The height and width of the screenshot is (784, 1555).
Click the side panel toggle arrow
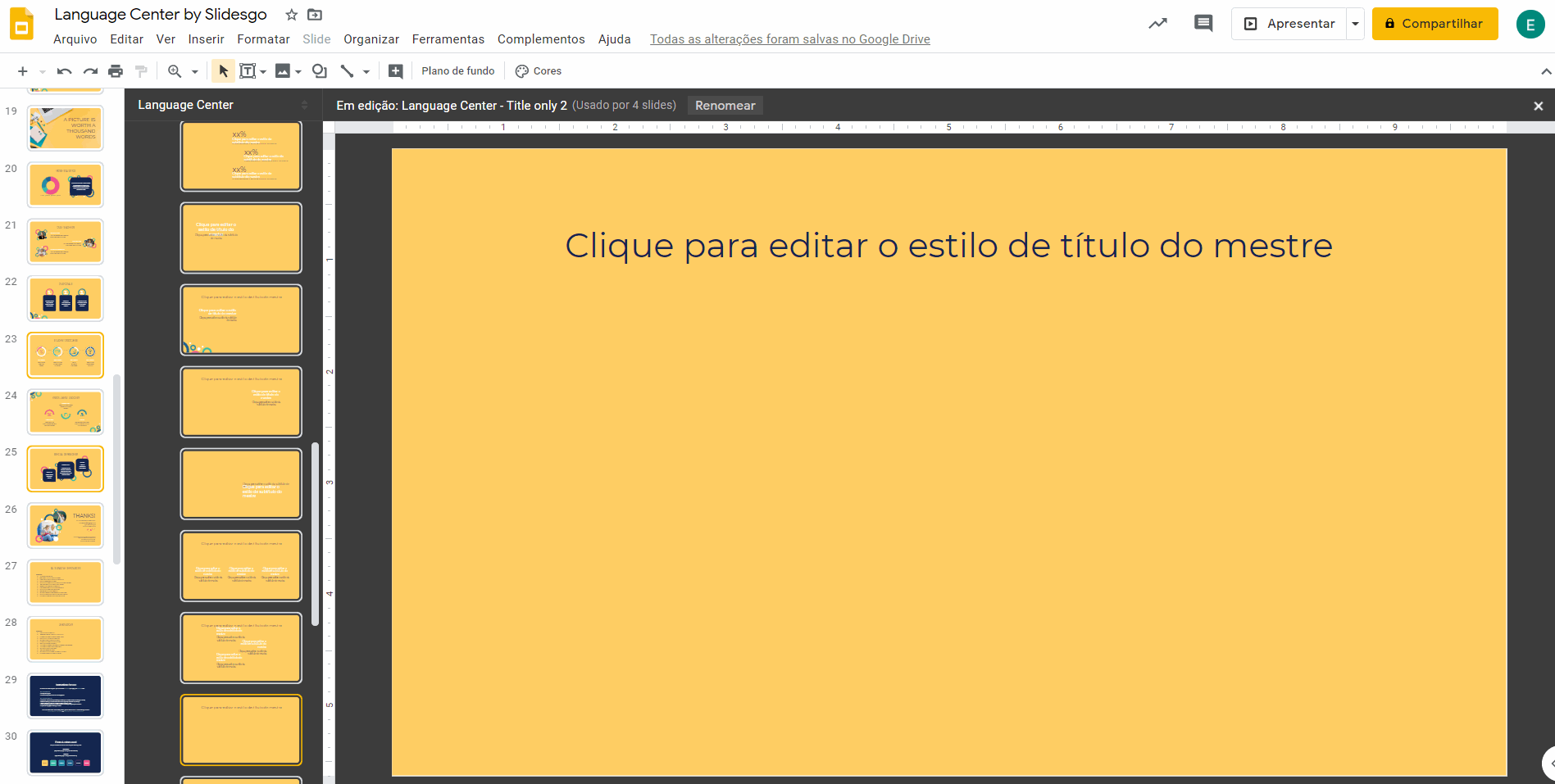[1548, 764]
